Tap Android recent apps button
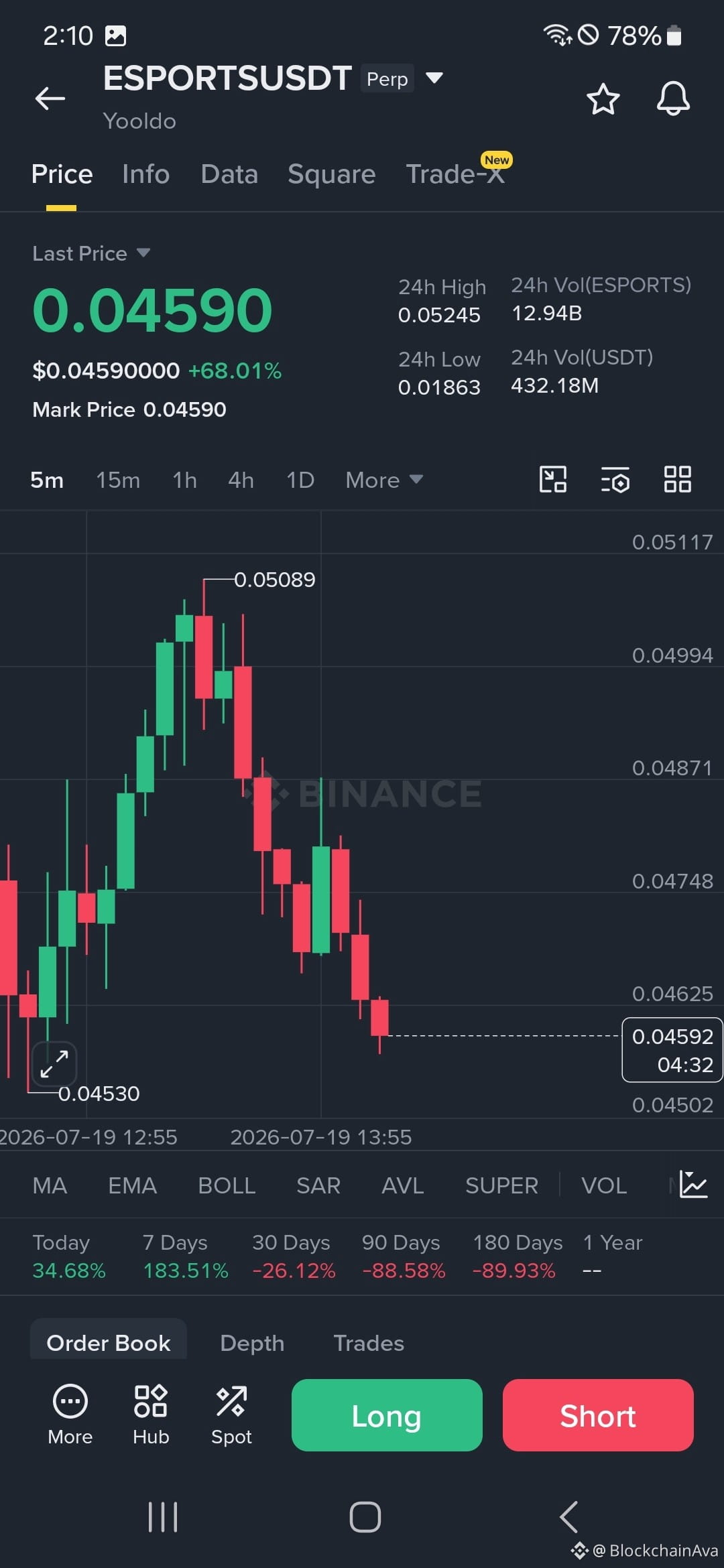Image resolution: width=724 pixels, height=1568 pixels. tap(163, 1517)
